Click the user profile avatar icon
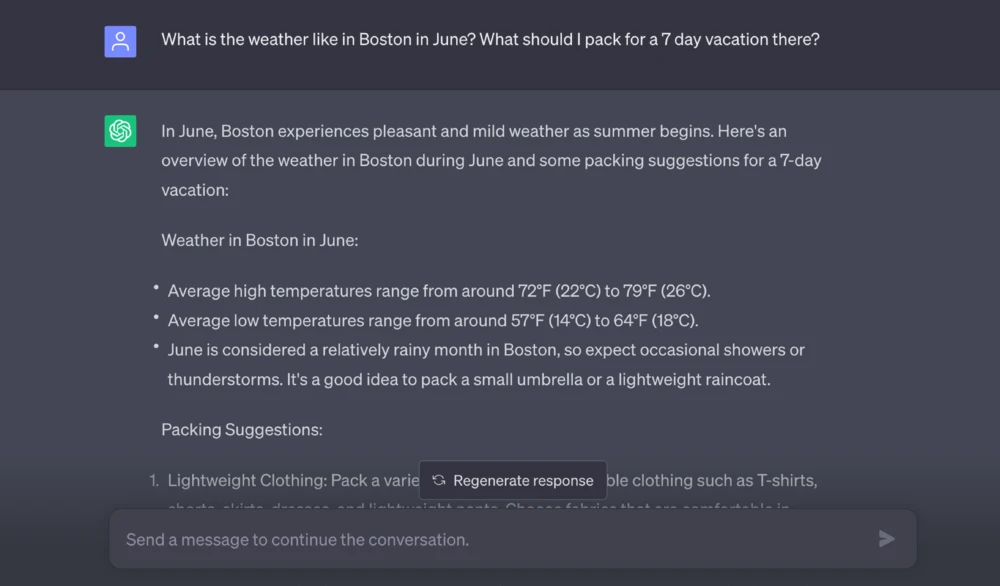The height and width of the screenshot is (586, 1000). pos(120,41)
